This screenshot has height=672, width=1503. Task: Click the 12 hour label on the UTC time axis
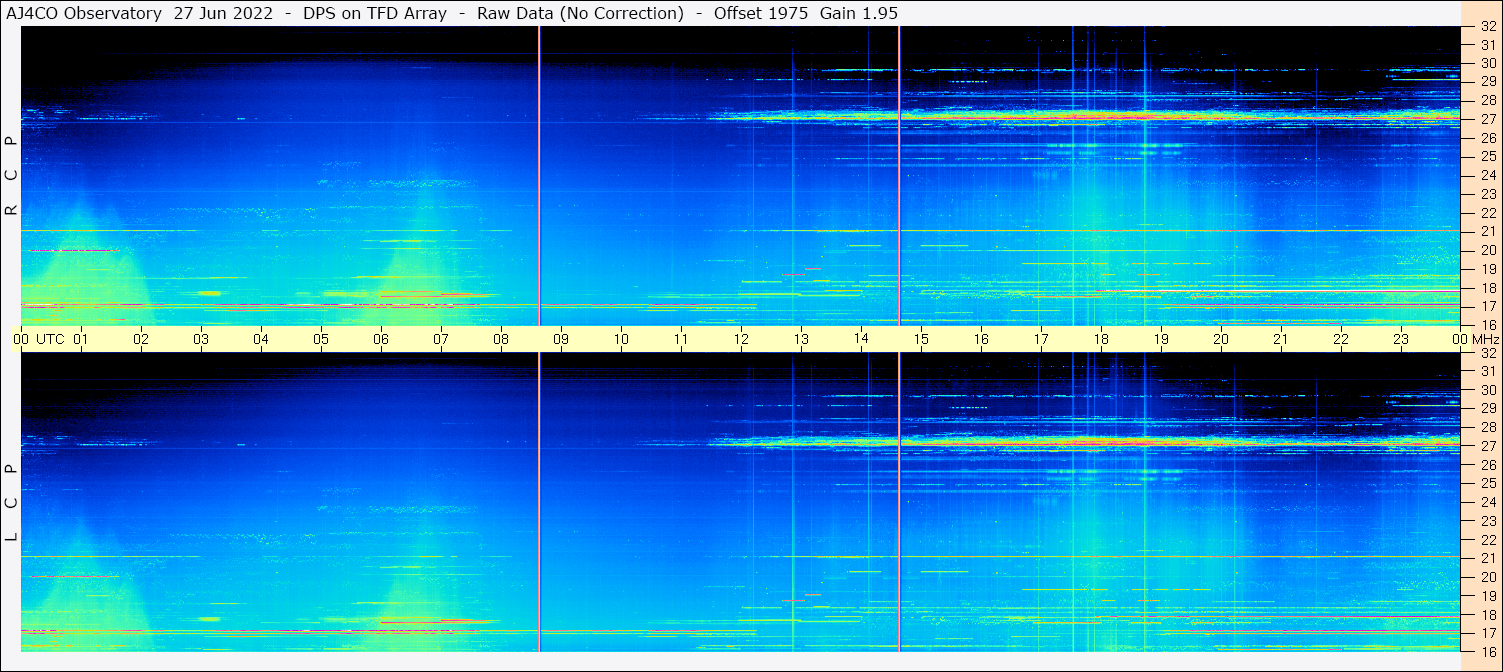pos(741,339)
